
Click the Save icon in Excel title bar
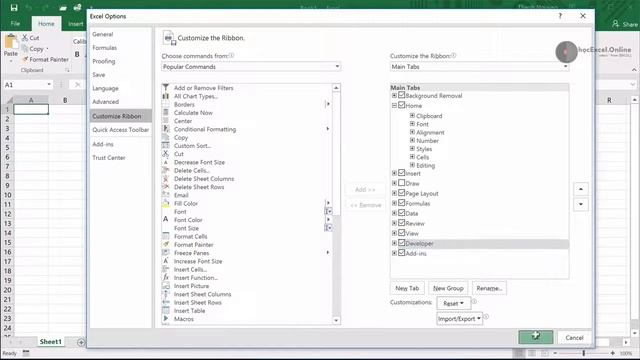pos(14,7)
